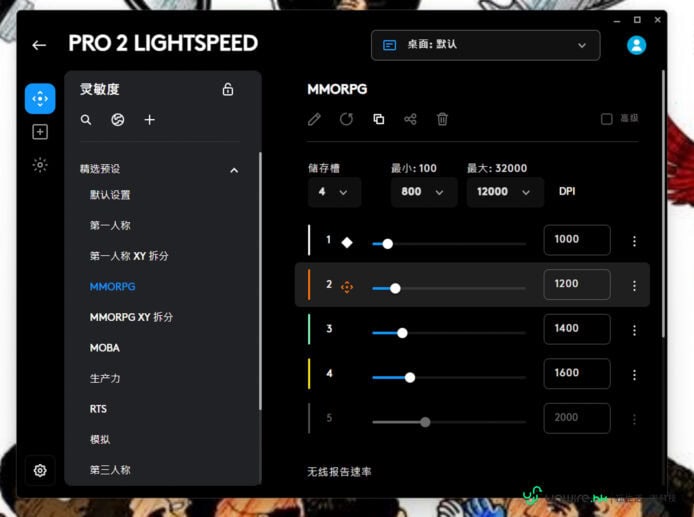Click the plus icon to add a preset

[150, 120]
